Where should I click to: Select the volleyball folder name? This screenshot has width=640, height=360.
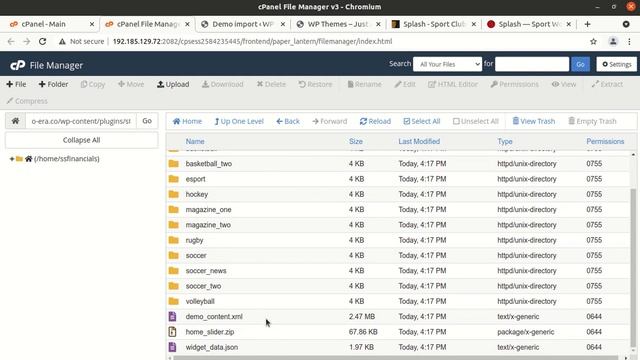point(200,301)
